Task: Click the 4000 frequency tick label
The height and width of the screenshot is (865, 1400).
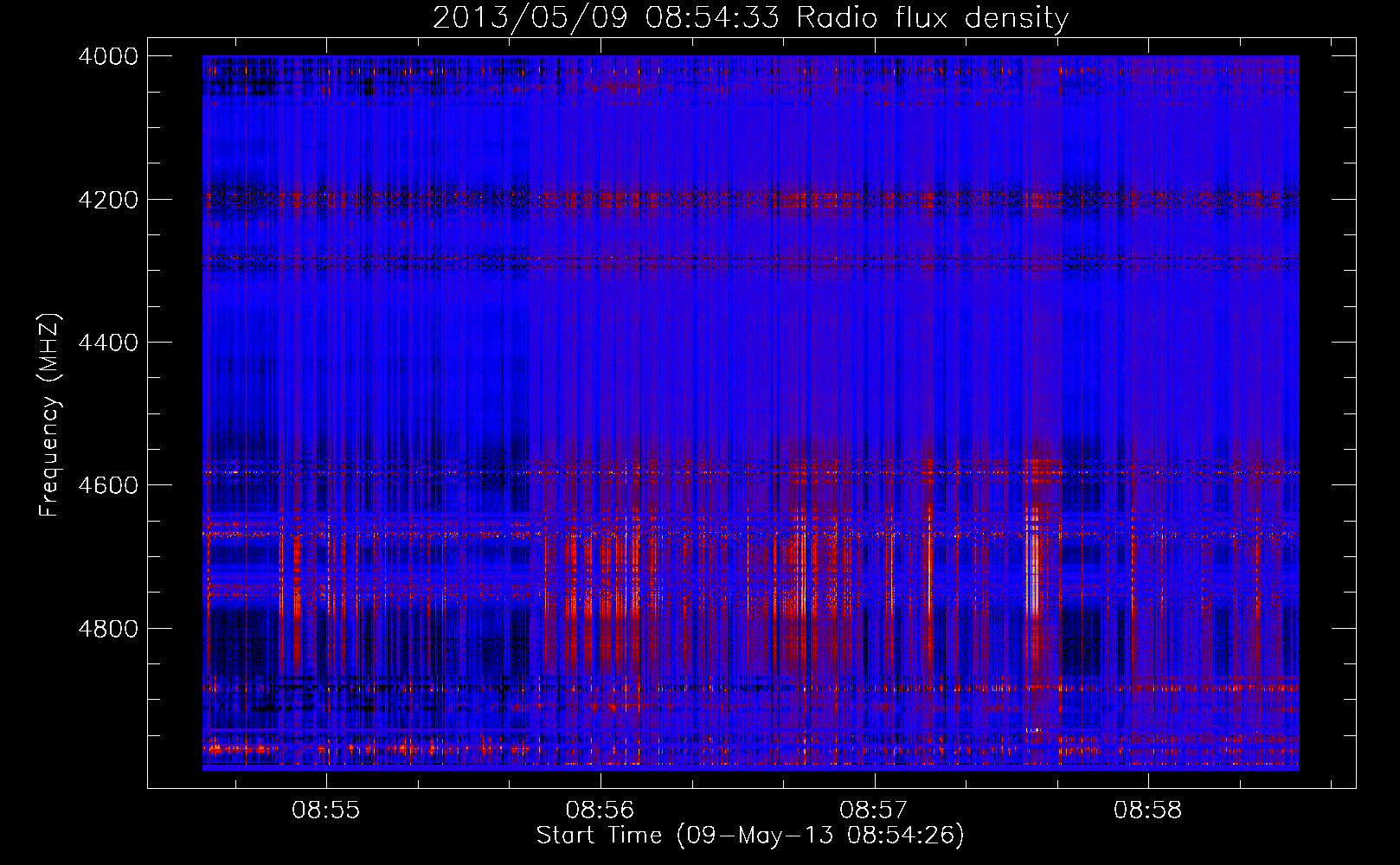Action: coord(108,56)
